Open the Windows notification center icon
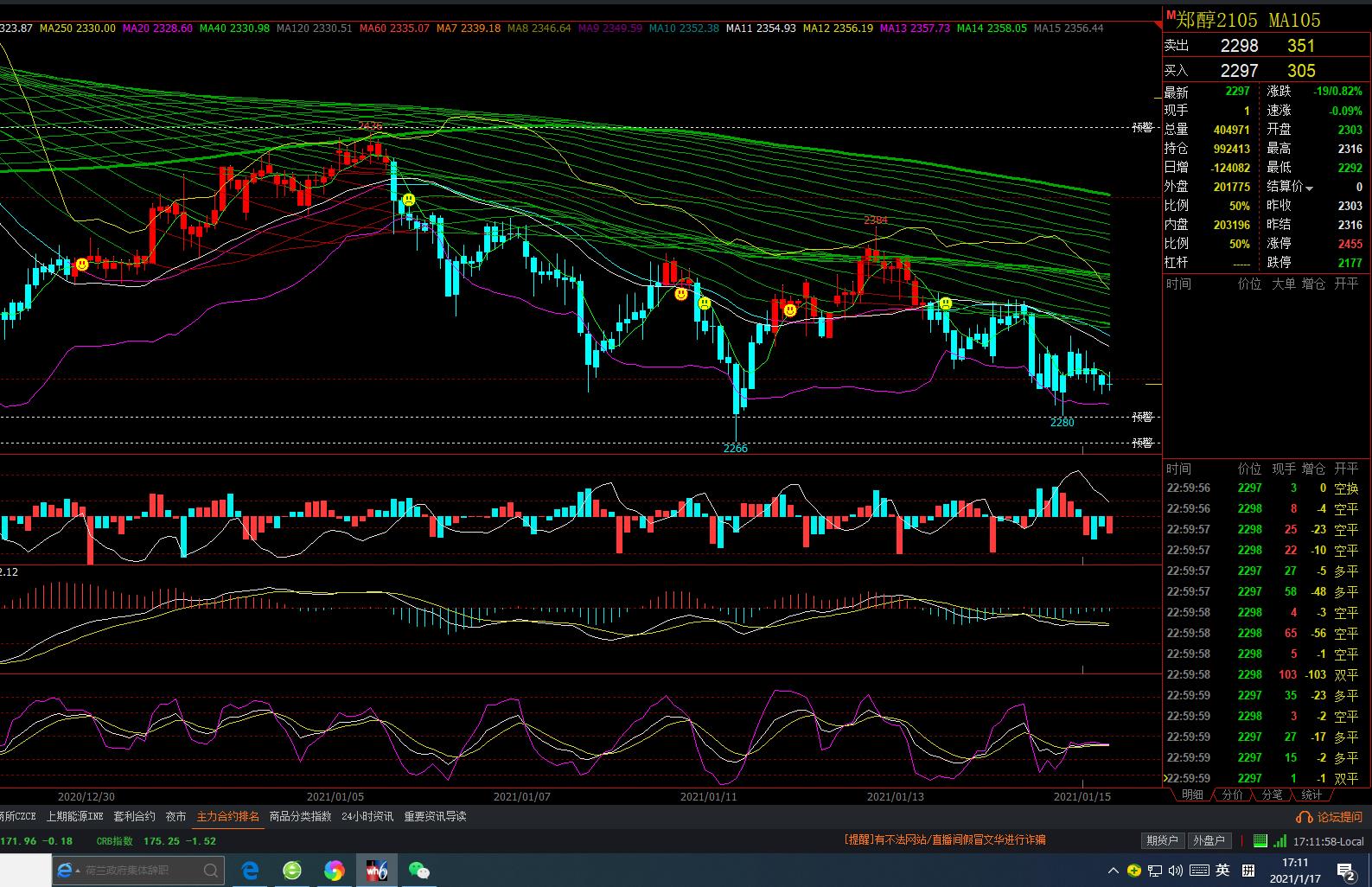 point(1345,871)
